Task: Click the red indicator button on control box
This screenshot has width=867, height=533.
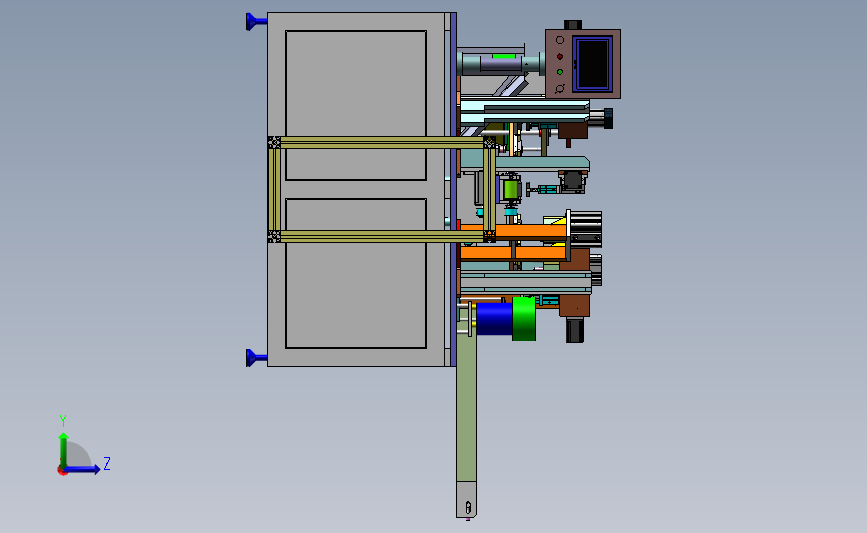Action: click(x=560, y=56)
